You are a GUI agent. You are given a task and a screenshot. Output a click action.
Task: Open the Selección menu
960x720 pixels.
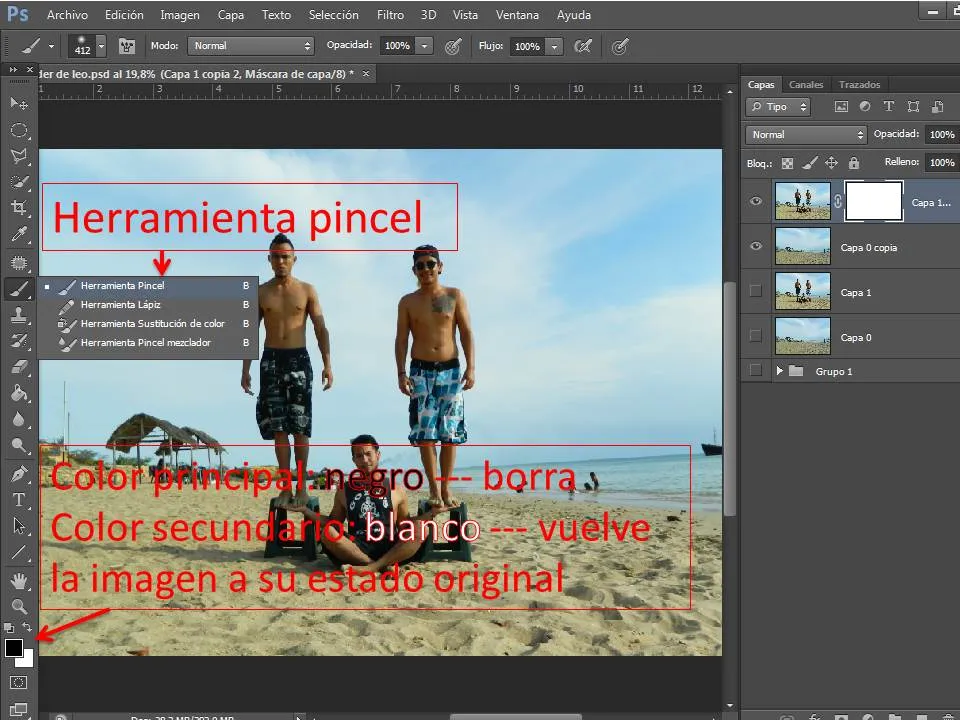[334, 15]
